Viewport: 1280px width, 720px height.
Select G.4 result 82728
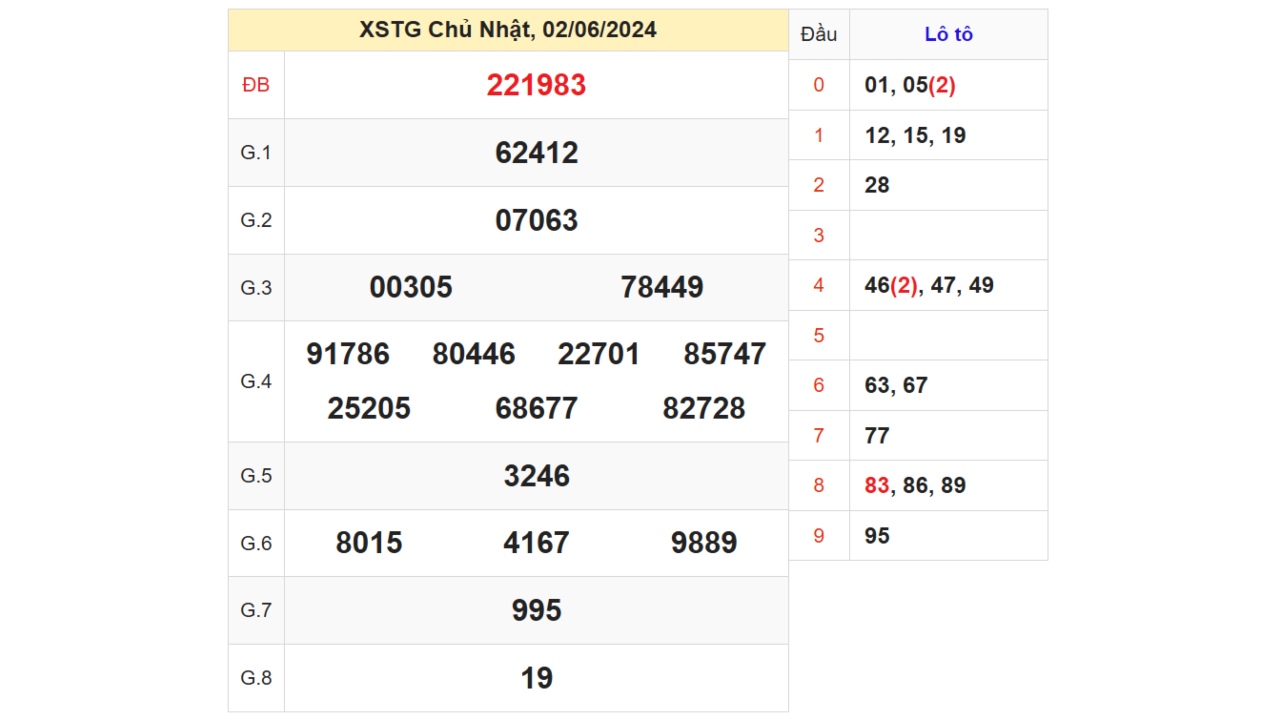tap(704, 409)
